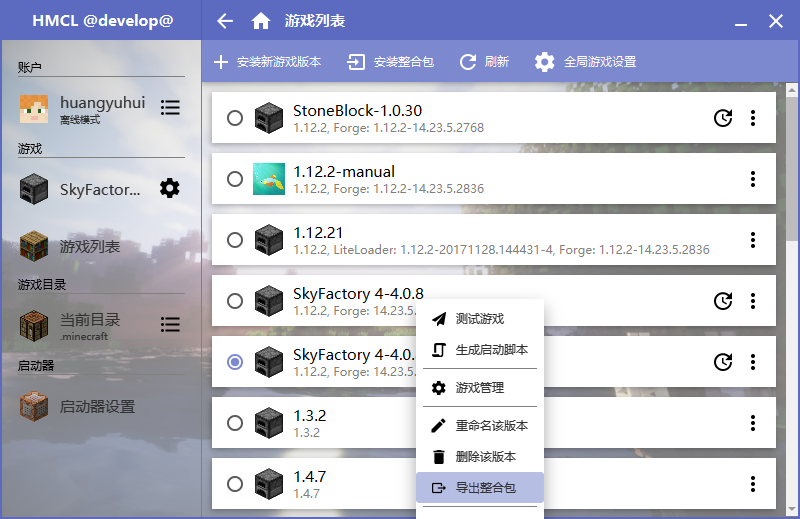Click 安装新游戏版本 button
This screenshot has width=800, height=519.
[268, 62]
